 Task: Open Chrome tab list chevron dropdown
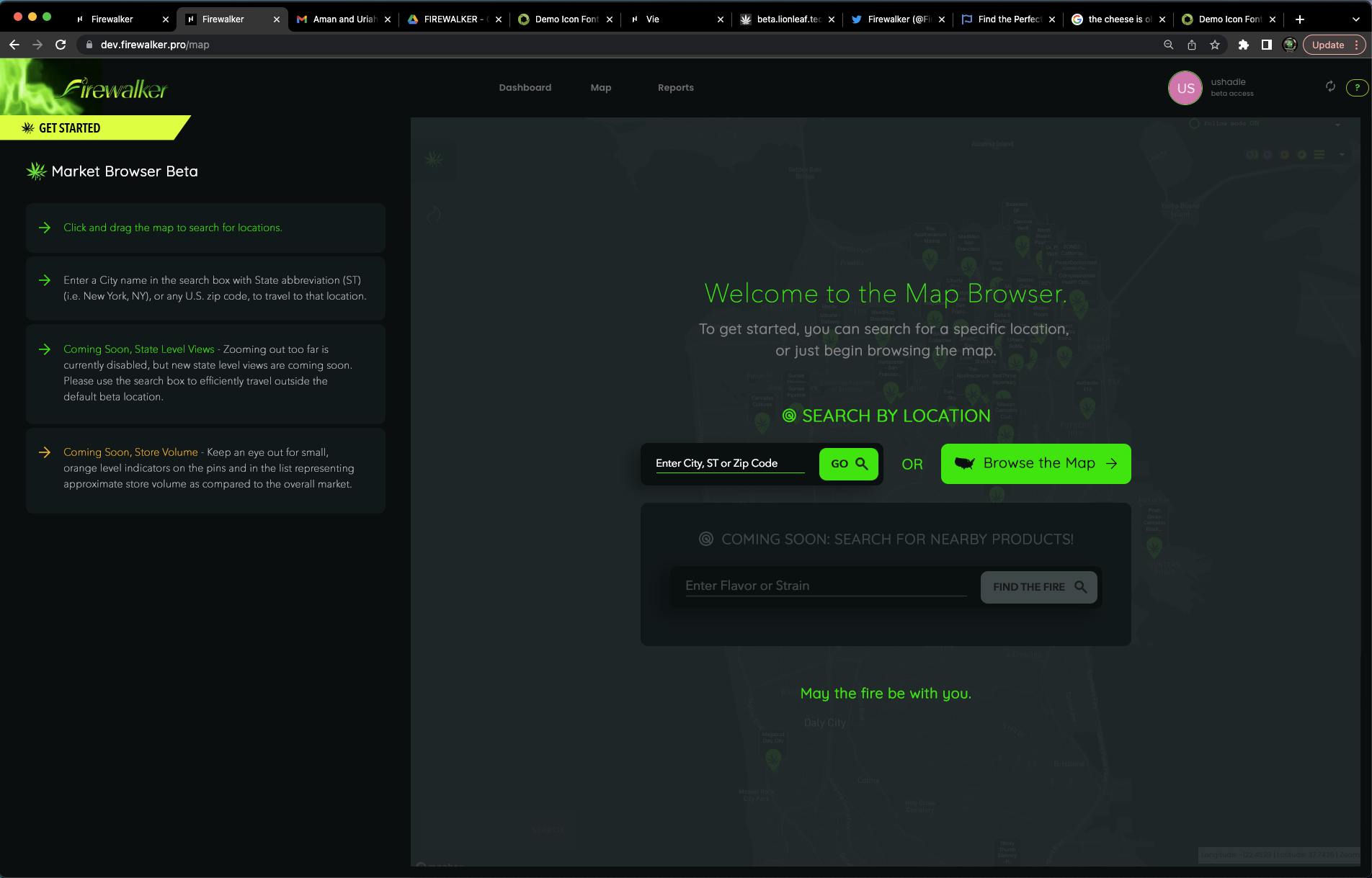1356,19
